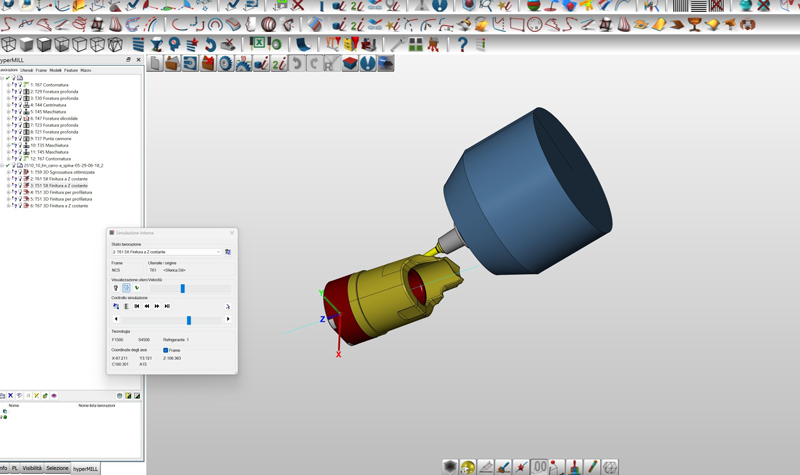The image size is (800, 475).
Task: Jump to simulation start button
Action: (136, 307)
